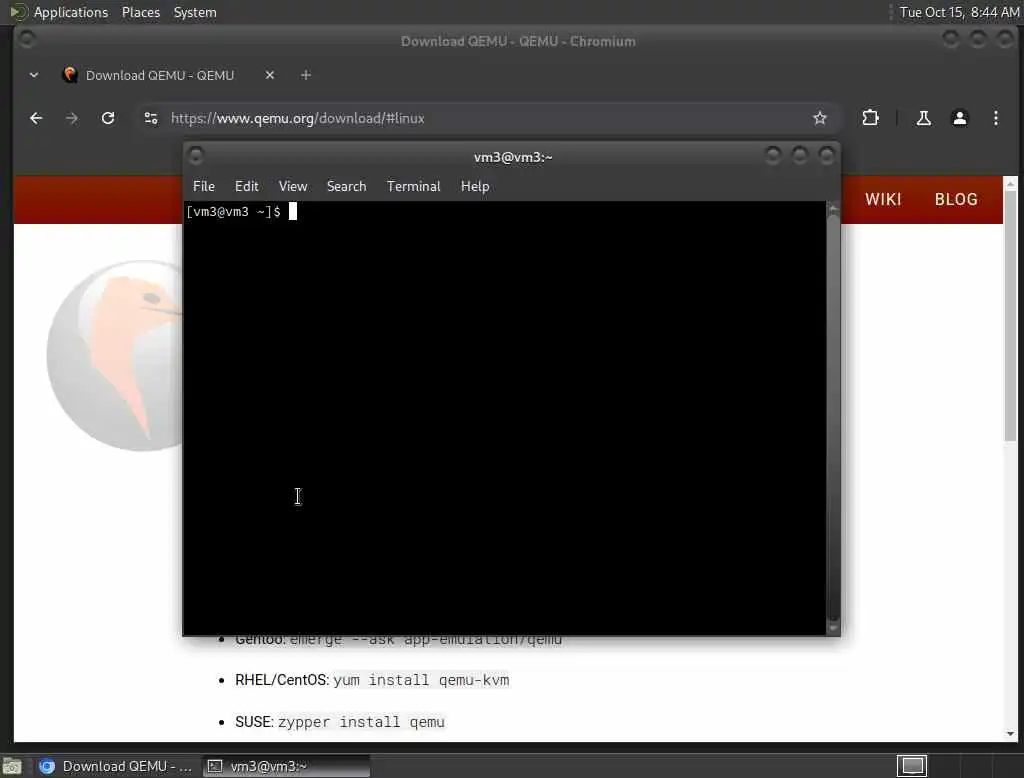This screenshot has width=1024, height=778.
Task: Open the terminal Help menu
Action: pos(475,186)
